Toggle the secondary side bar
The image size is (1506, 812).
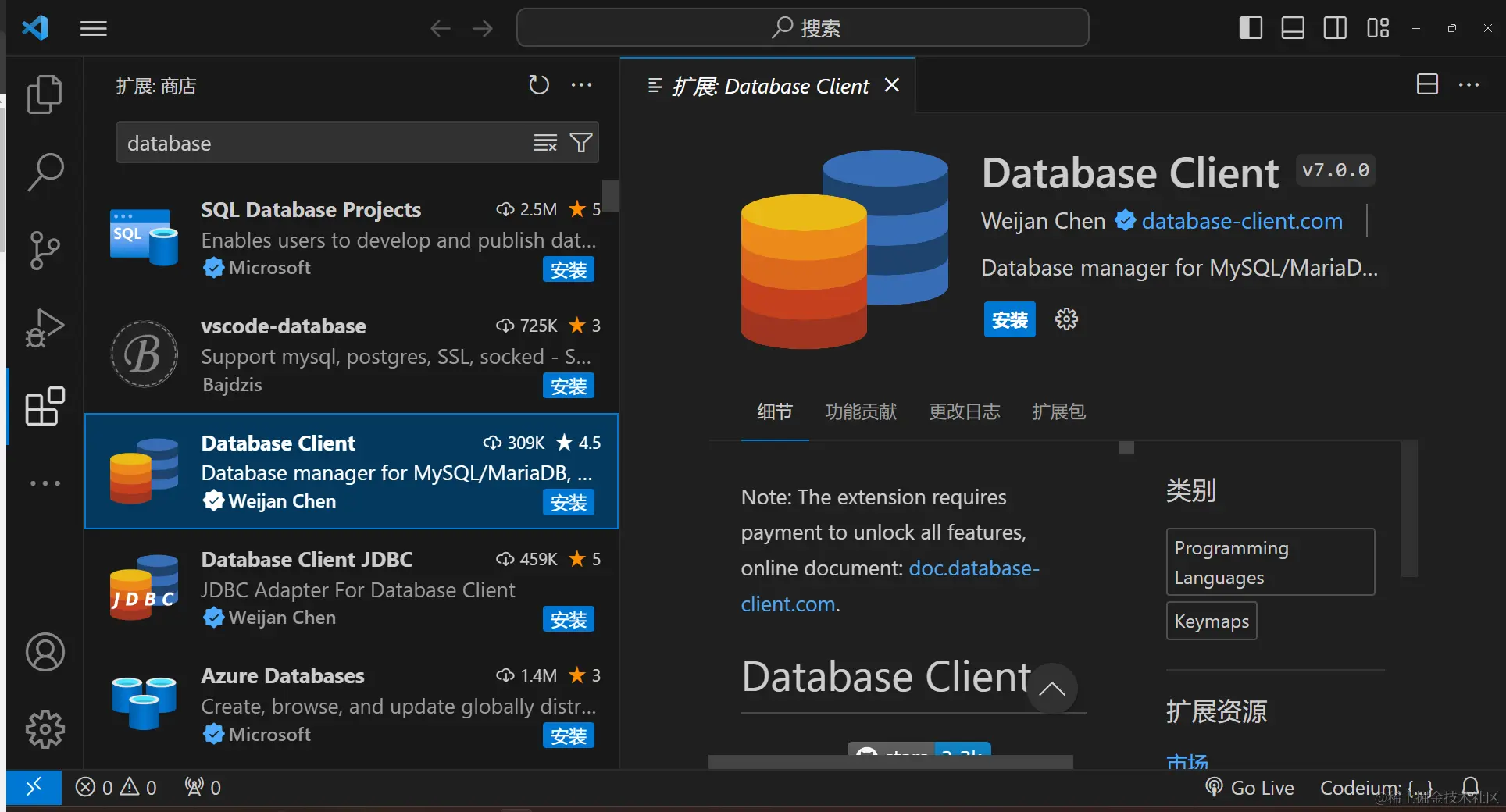tap(1335, 28)
